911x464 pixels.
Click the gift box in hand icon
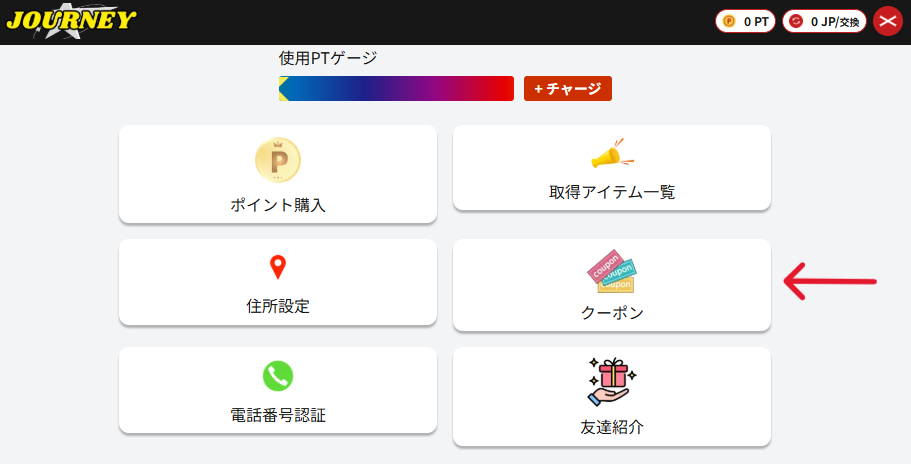coord(612,382)
